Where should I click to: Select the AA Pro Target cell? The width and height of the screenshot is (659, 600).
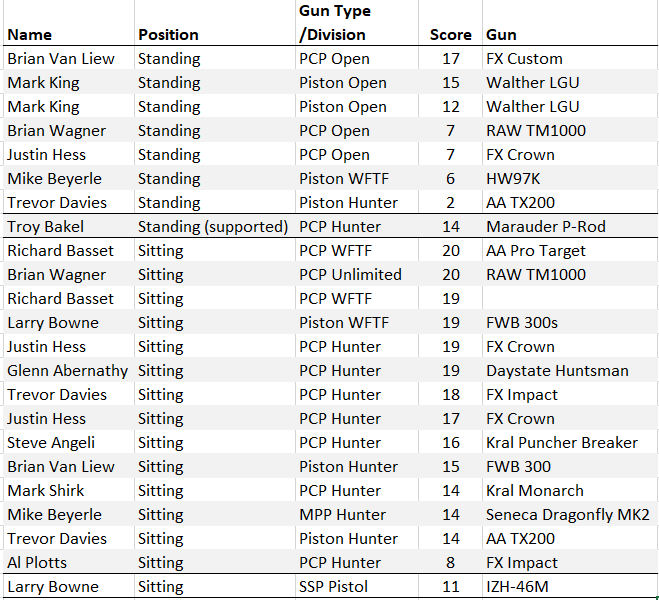coord(570,250)
